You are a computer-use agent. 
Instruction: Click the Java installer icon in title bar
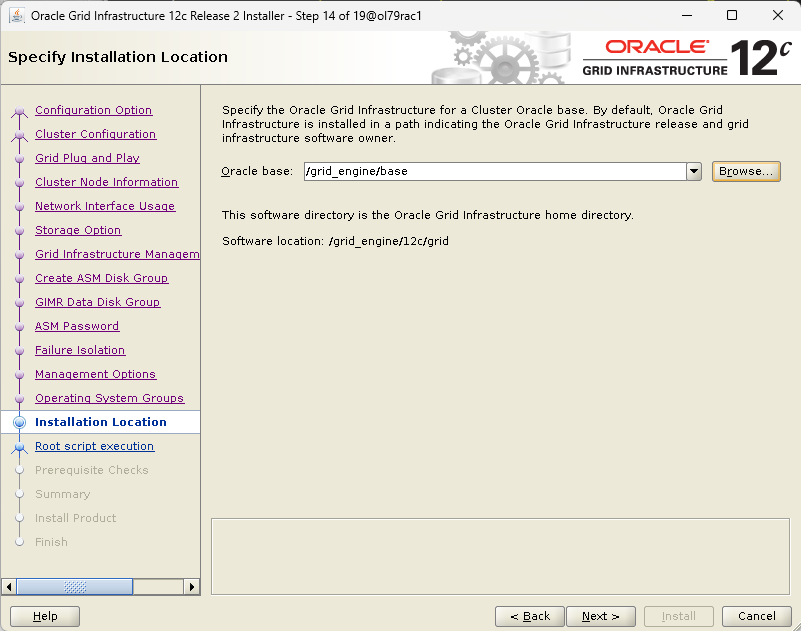17,15
